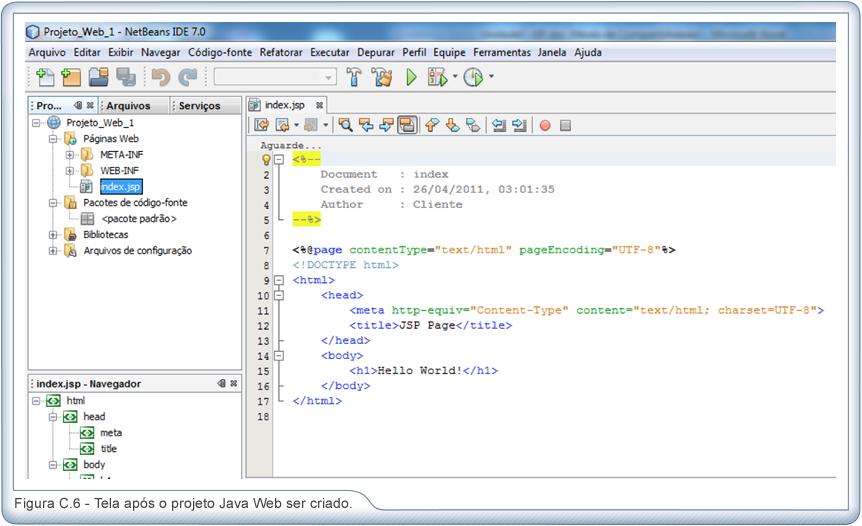Image resolution: width=862 pixels, height=526 pixels.
Task: Expand the Bibliotecas node
Action: tap(53, 235)
